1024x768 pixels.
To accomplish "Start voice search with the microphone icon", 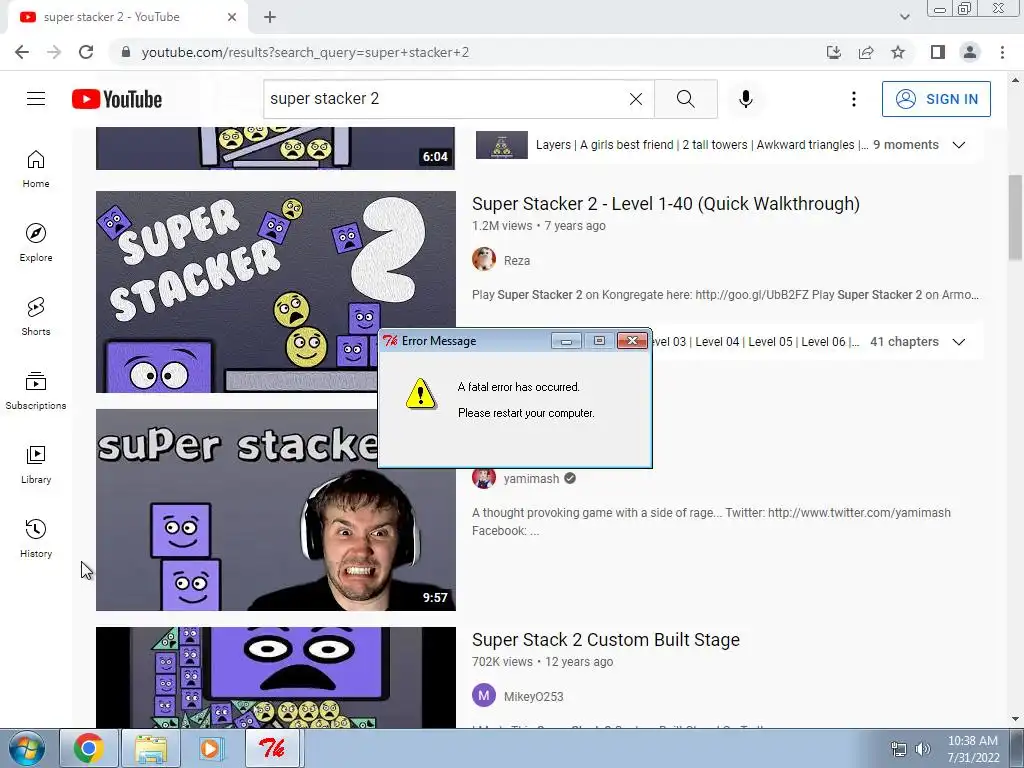I will pos(745,99).
